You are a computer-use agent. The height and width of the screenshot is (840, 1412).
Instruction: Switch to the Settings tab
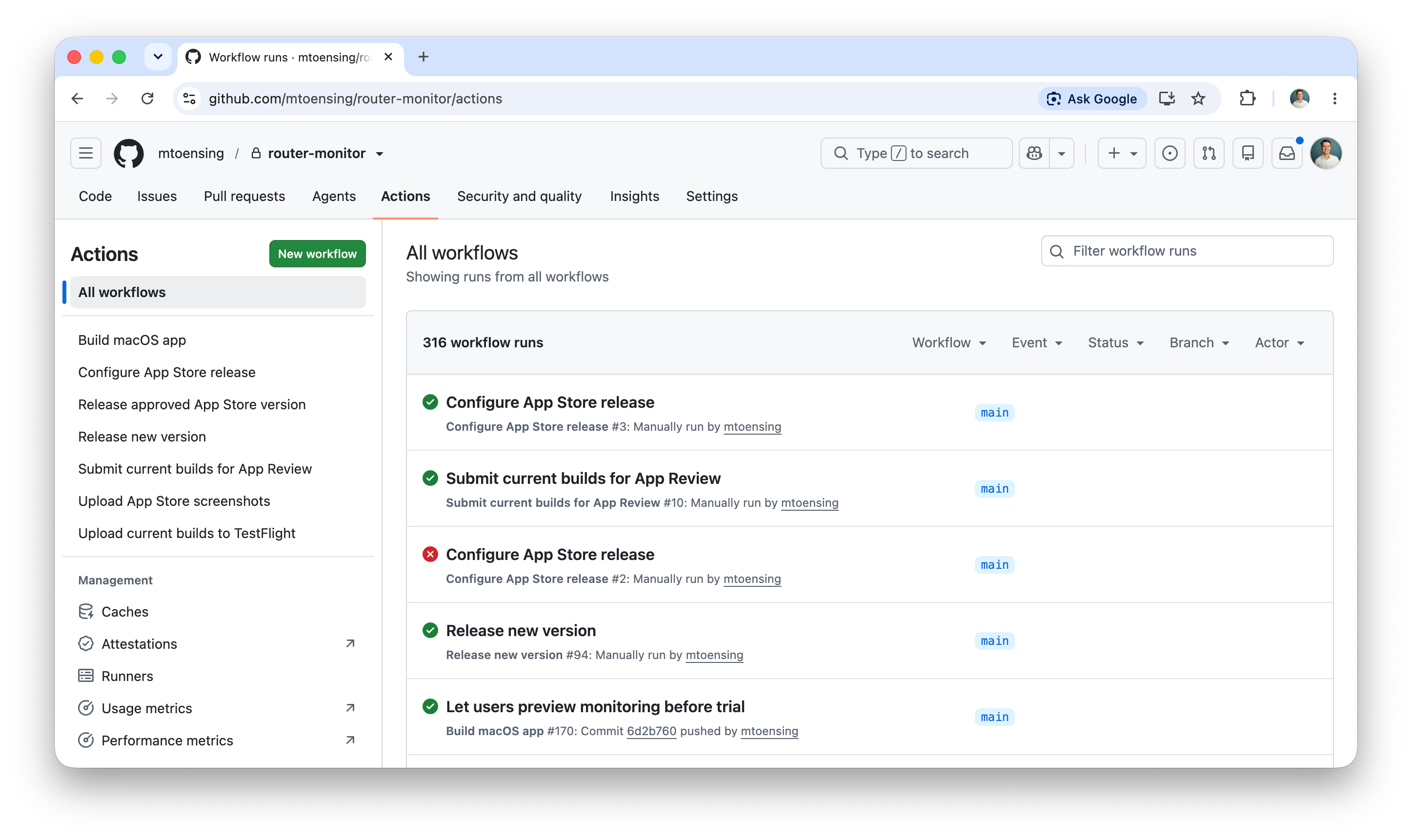712,197
